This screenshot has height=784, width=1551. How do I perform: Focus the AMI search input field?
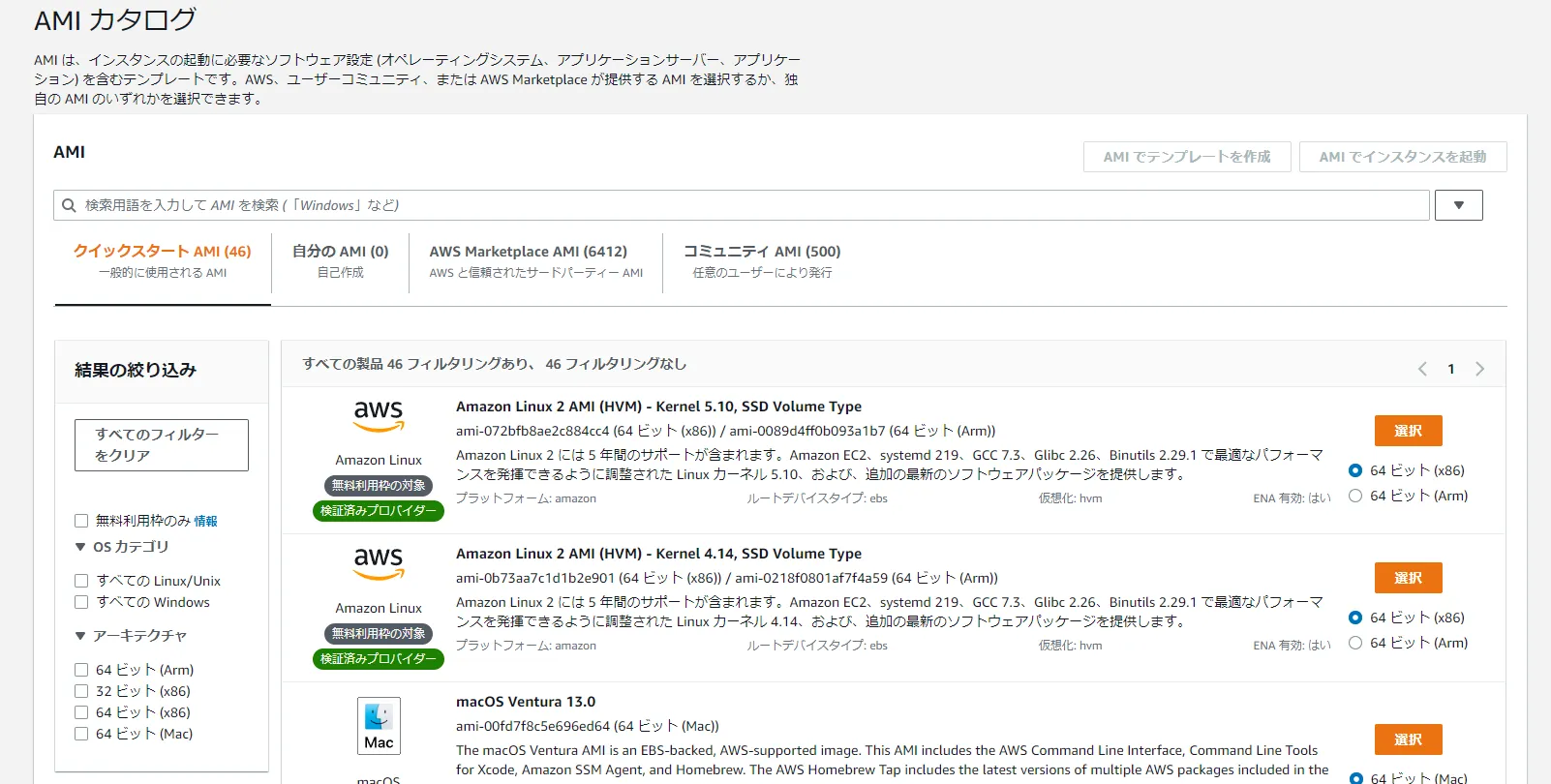click(742, 205)
